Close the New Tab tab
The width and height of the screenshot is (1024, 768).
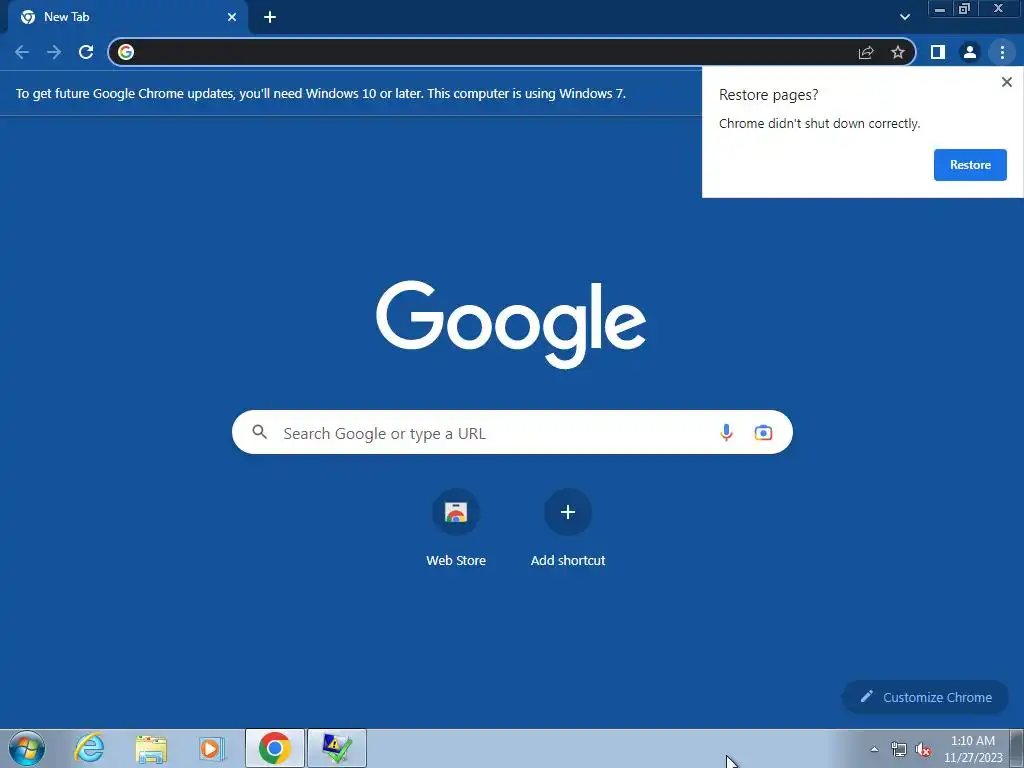pos(232,18)
